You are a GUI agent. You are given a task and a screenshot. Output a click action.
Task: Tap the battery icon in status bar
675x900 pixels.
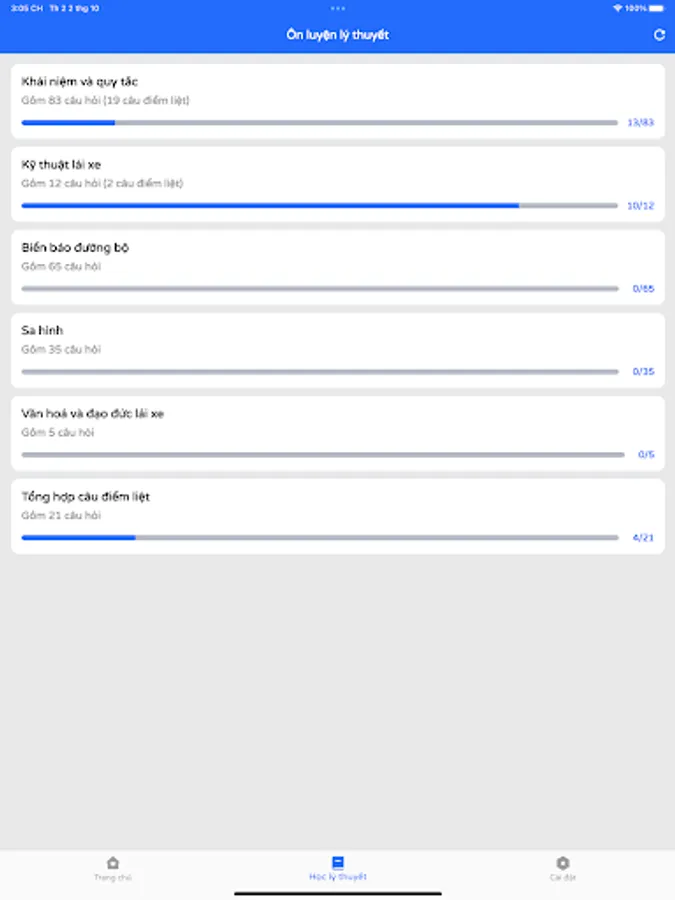click(659, 8)
